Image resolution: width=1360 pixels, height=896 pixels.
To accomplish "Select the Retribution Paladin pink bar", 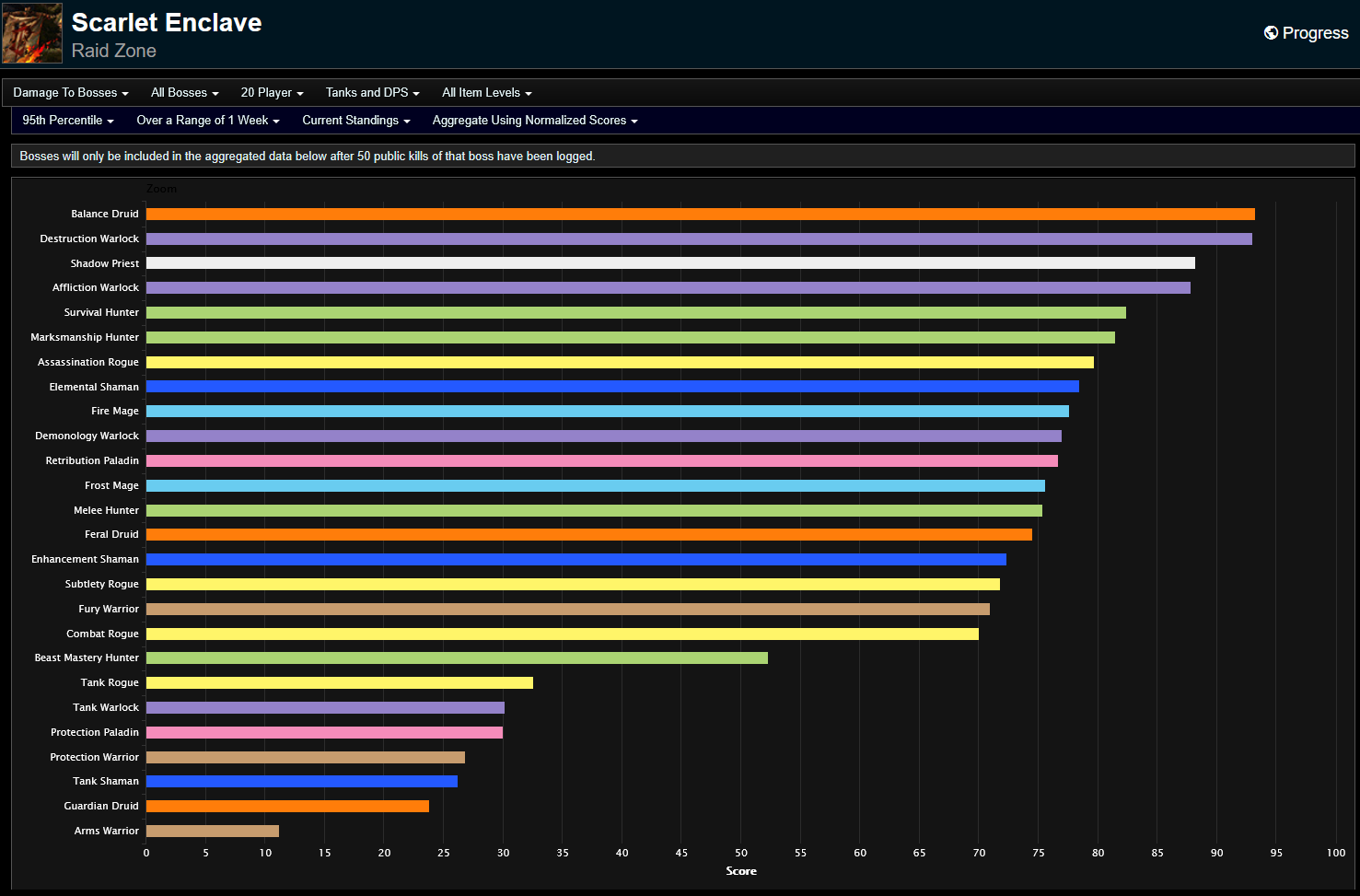I will click(x=602, y=460).
